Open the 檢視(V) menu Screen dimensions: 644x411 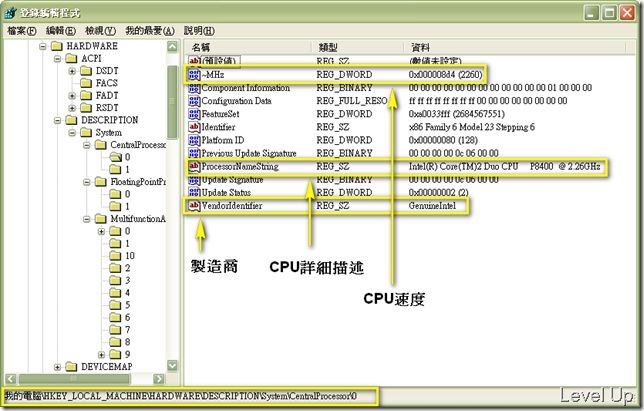tap(100, 30)
